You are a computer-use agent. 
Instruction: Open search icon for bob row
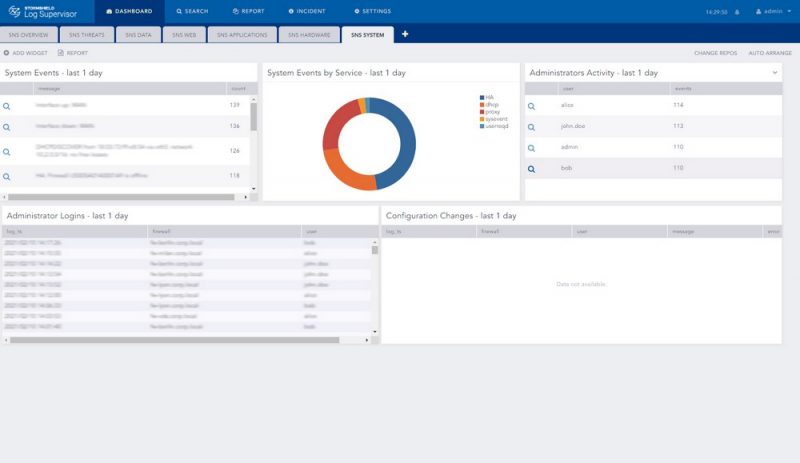(x=531, y=168)
